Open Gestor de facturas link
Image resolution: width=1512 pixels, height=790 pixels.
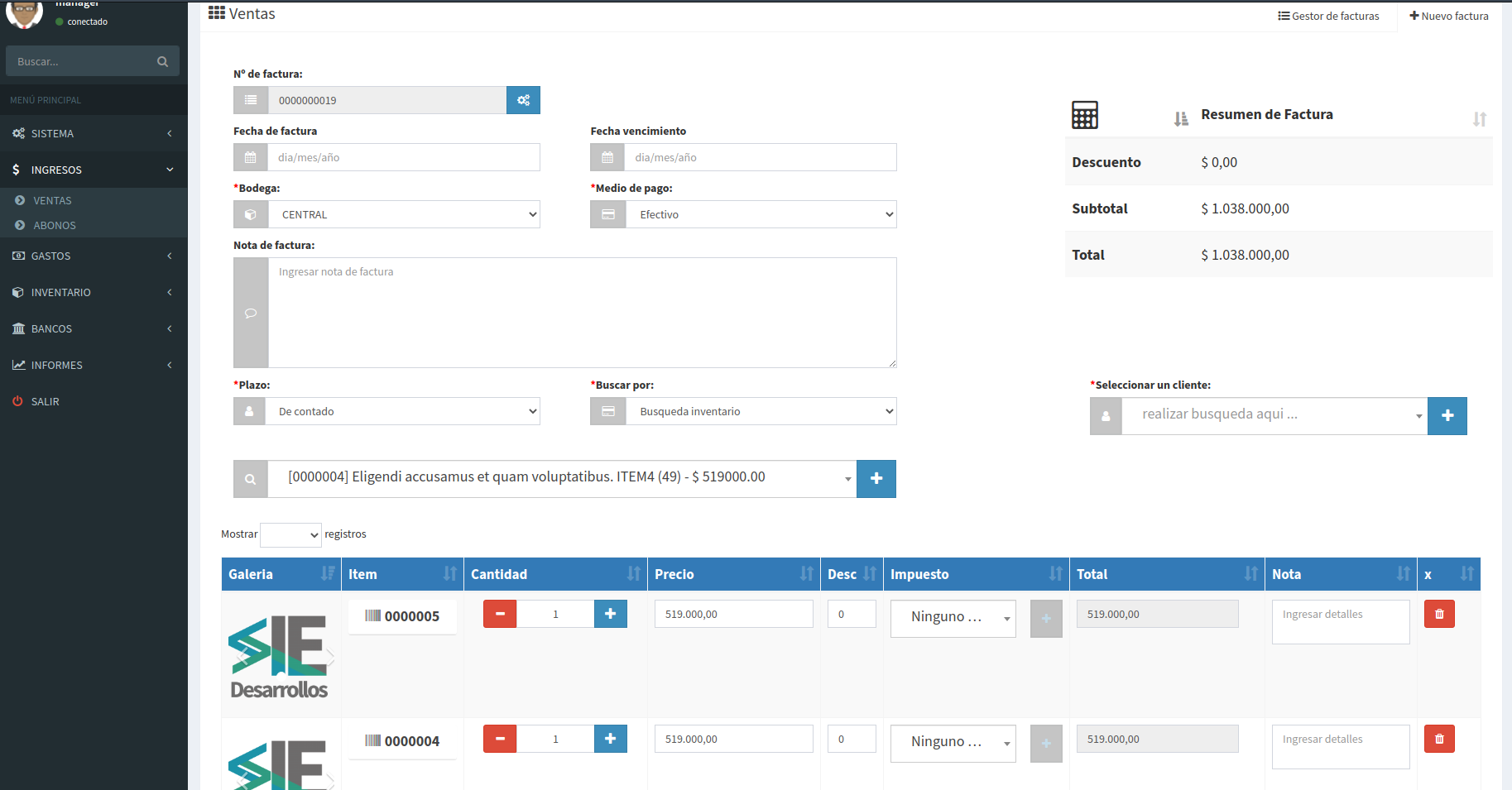click(x=1328, y=16)
